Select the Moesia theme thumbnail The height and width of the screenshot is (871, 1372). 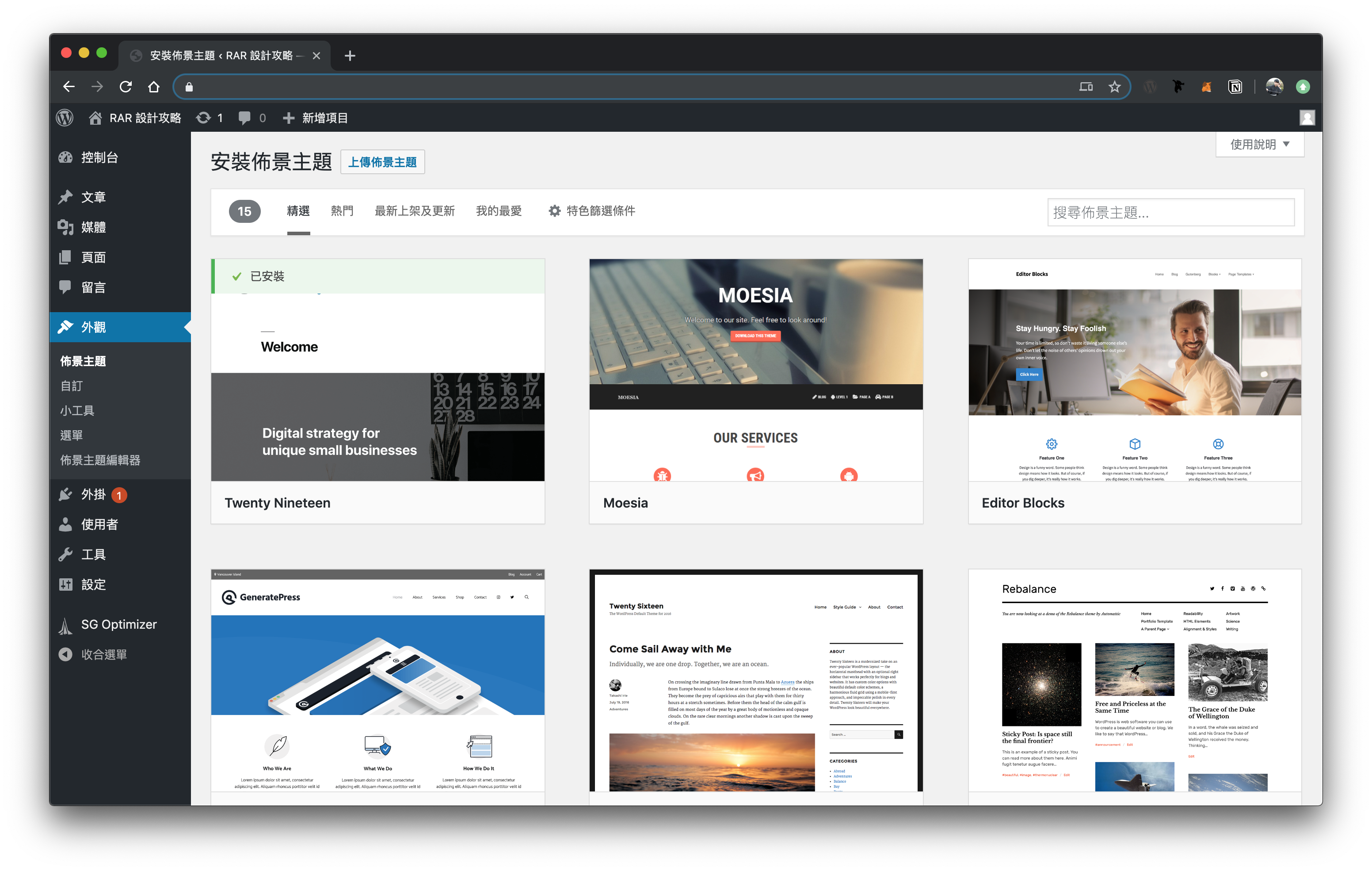pyautogui.click(x=755, y=370)
